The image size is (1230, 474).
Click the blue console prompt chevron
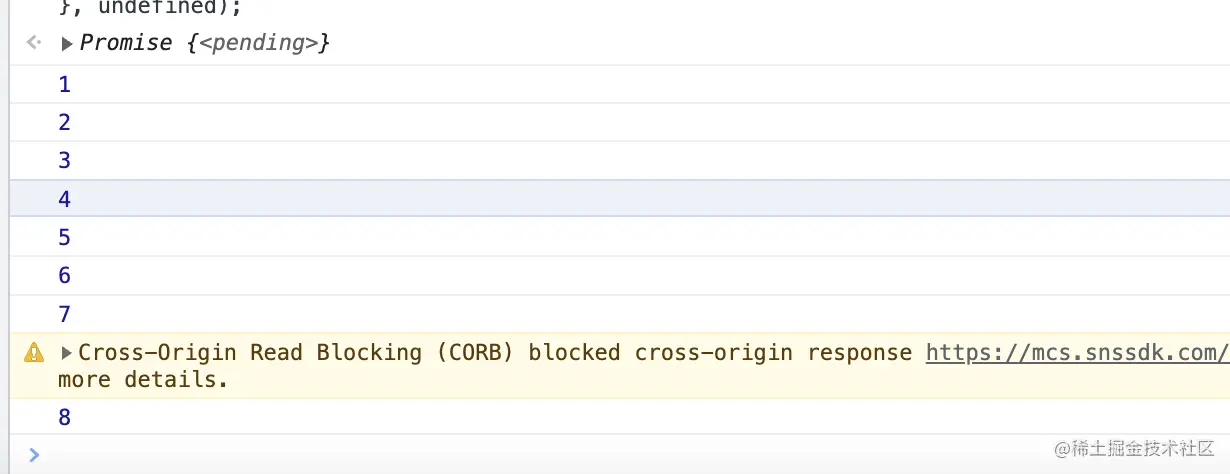(34, 455)
